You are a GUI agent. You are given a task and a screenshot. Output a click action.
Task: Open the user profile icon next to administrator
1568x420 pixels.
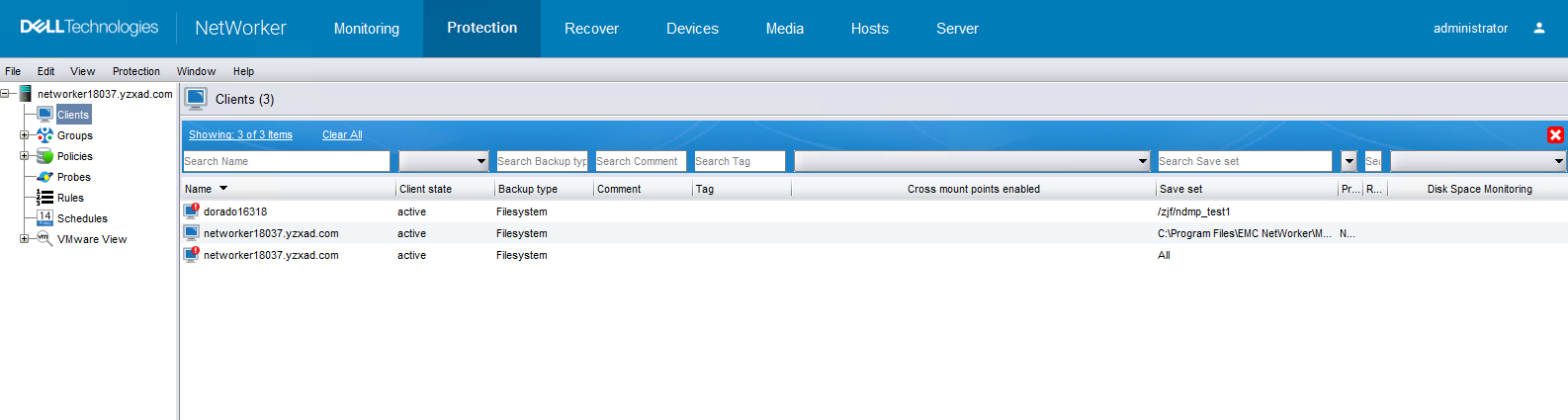(x=1539, y=28)
